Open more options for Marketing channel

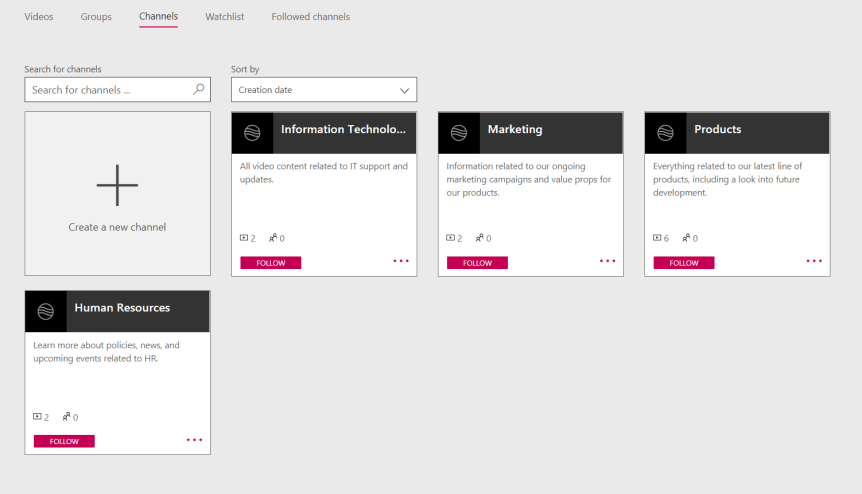[608, 261]
